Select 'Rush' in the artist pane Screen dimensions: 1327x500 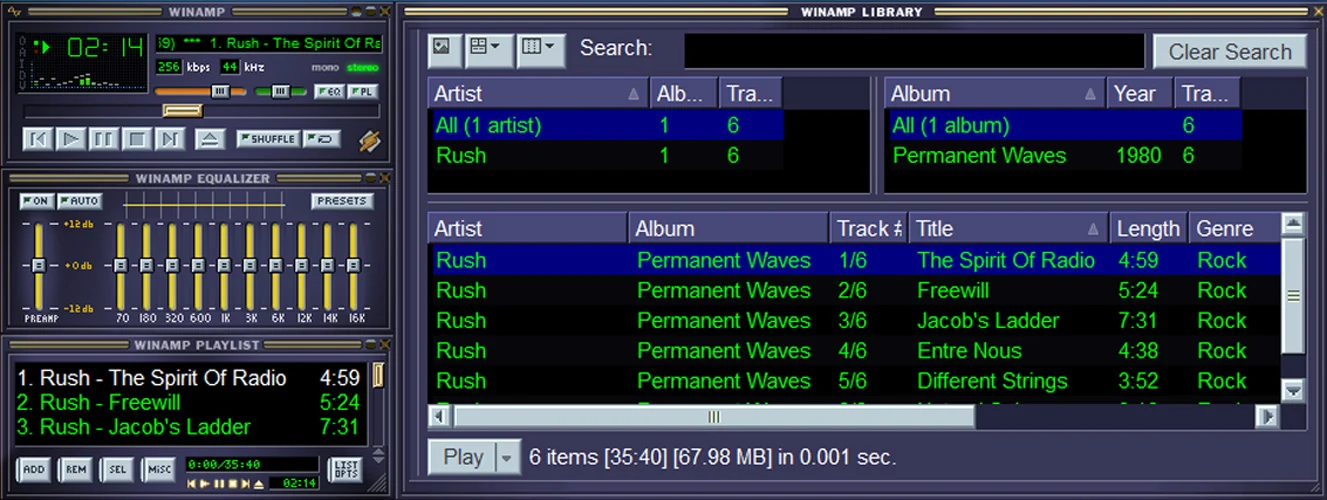pyautogui.click(x=606, y=156)
